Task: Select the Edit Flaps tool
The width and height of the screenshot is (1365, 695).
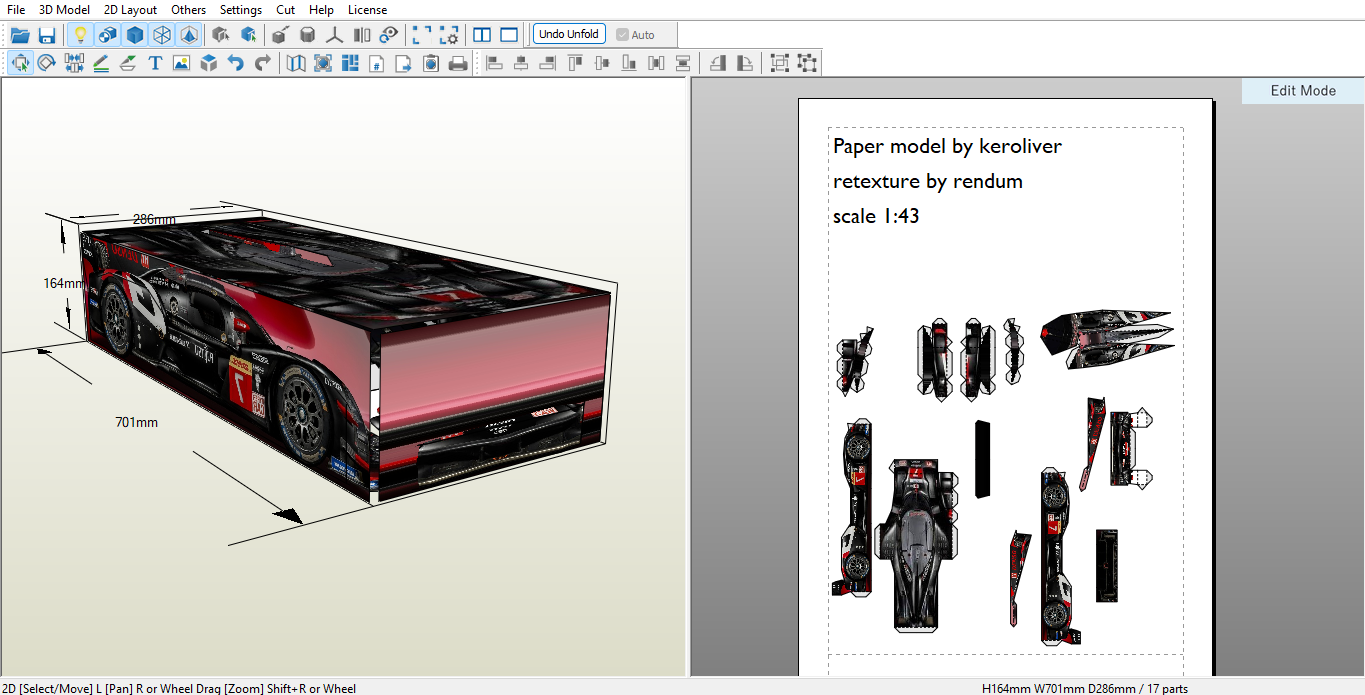Action: point(128,63)
